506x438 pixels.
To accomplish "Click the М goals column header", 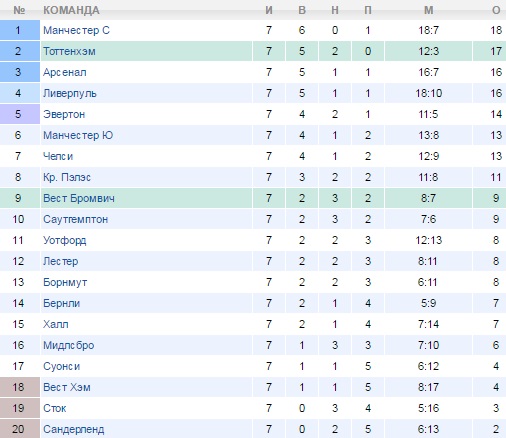I will [429, 10].
